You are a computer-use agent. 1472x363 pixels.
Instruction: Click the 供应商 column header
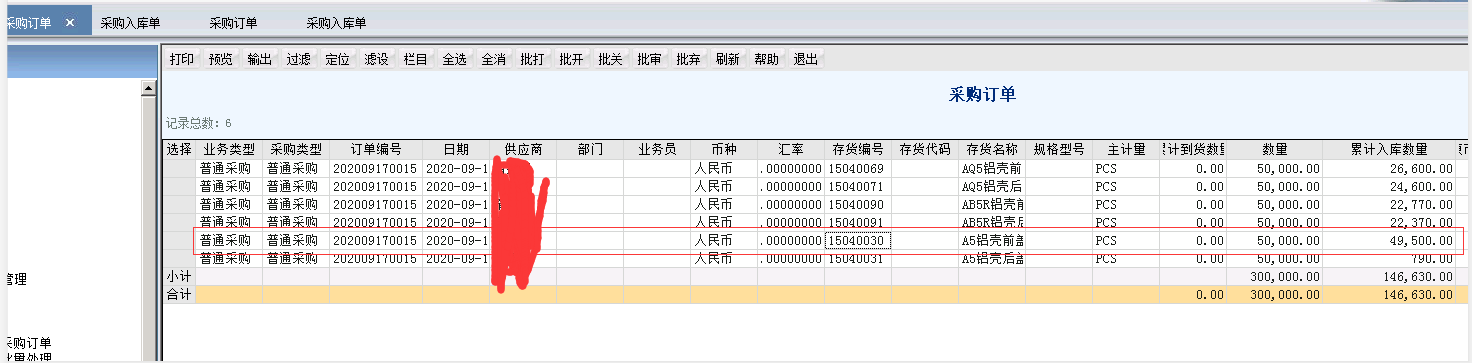[x=523, y=149]
